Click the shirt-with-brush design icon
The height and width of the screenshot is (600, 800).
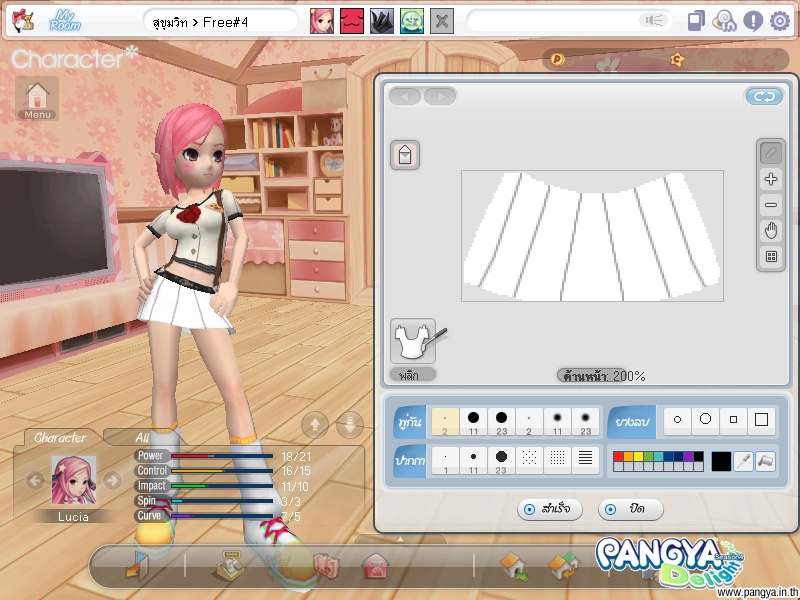[414, 341]
